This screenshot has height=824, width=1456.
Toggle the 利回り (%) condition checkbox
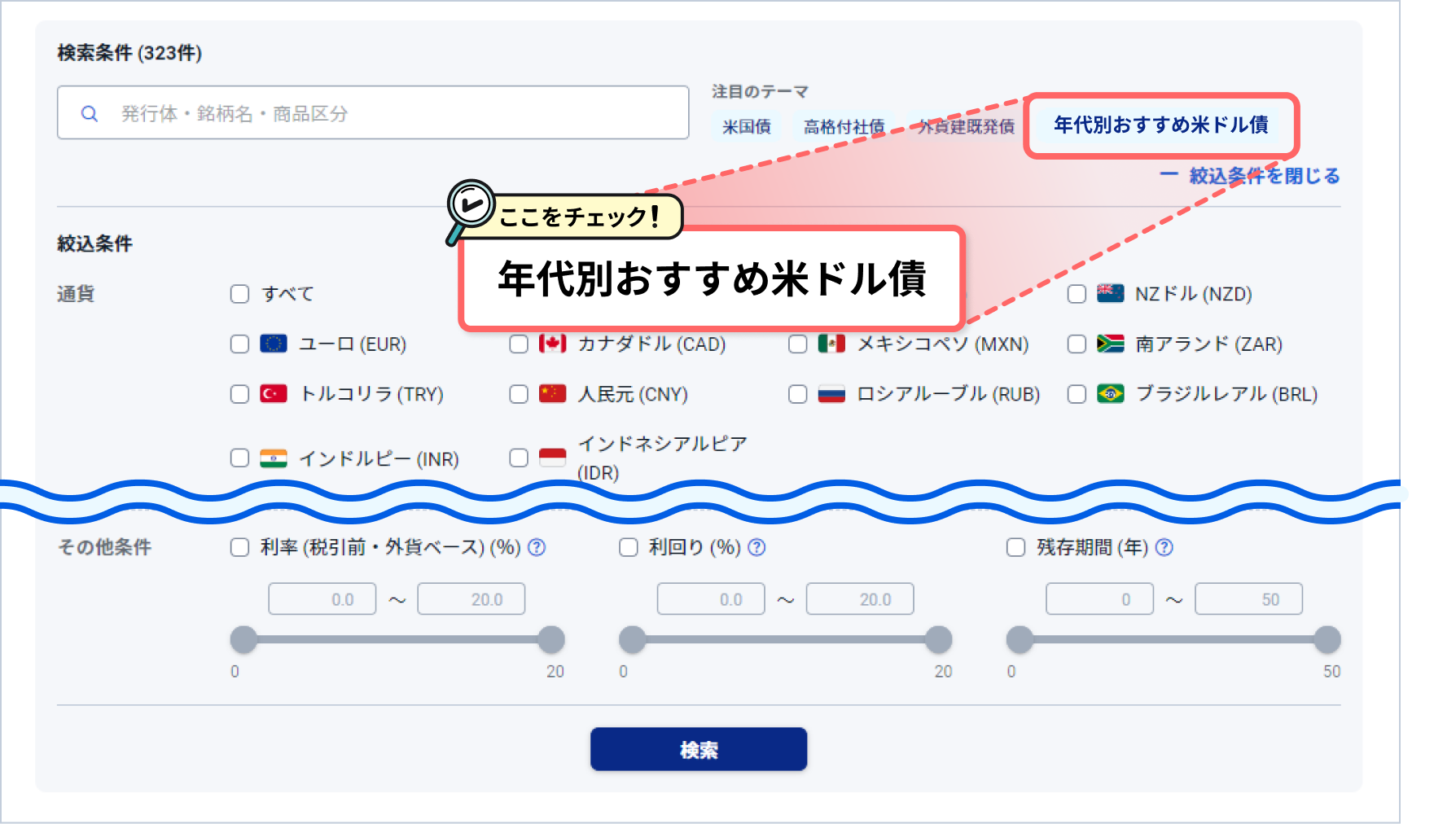click(x=629, y=547)
